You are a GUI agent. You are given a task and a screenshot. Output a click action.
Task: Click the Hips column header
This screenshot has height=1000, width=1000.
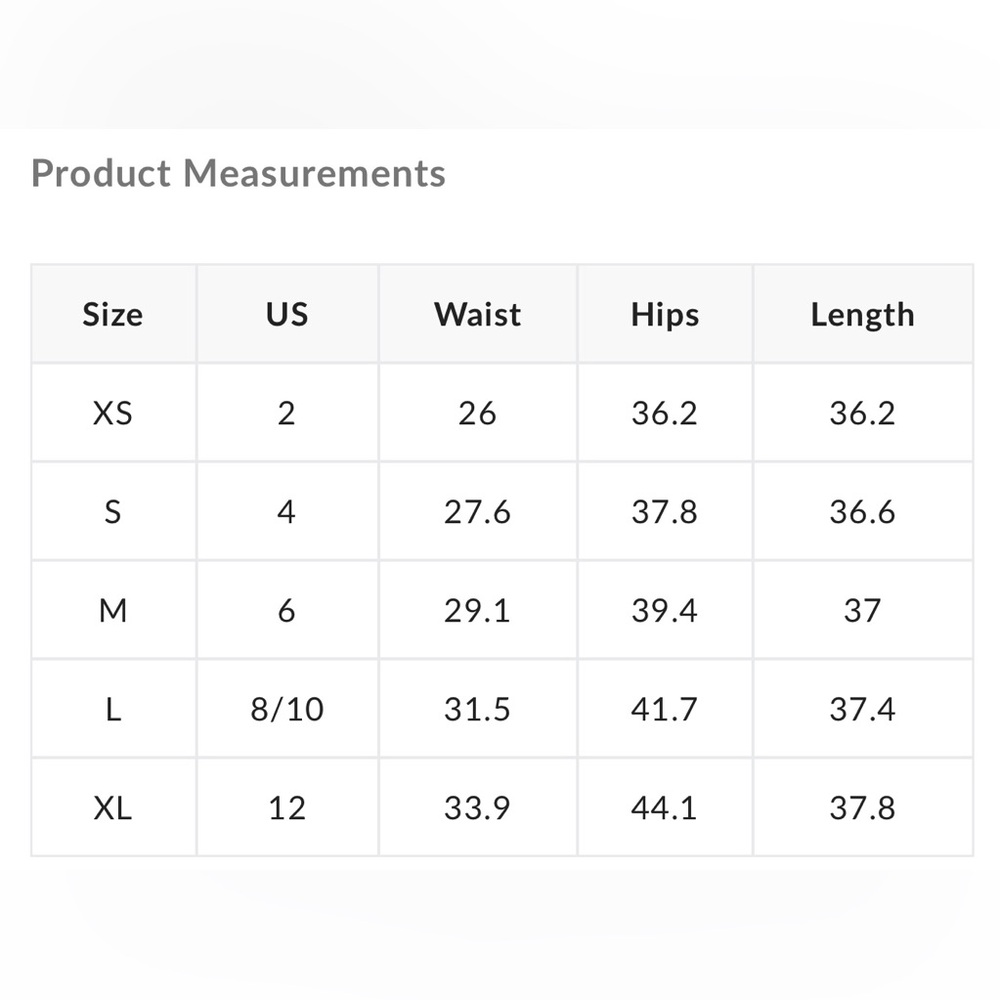coord(664,315)
